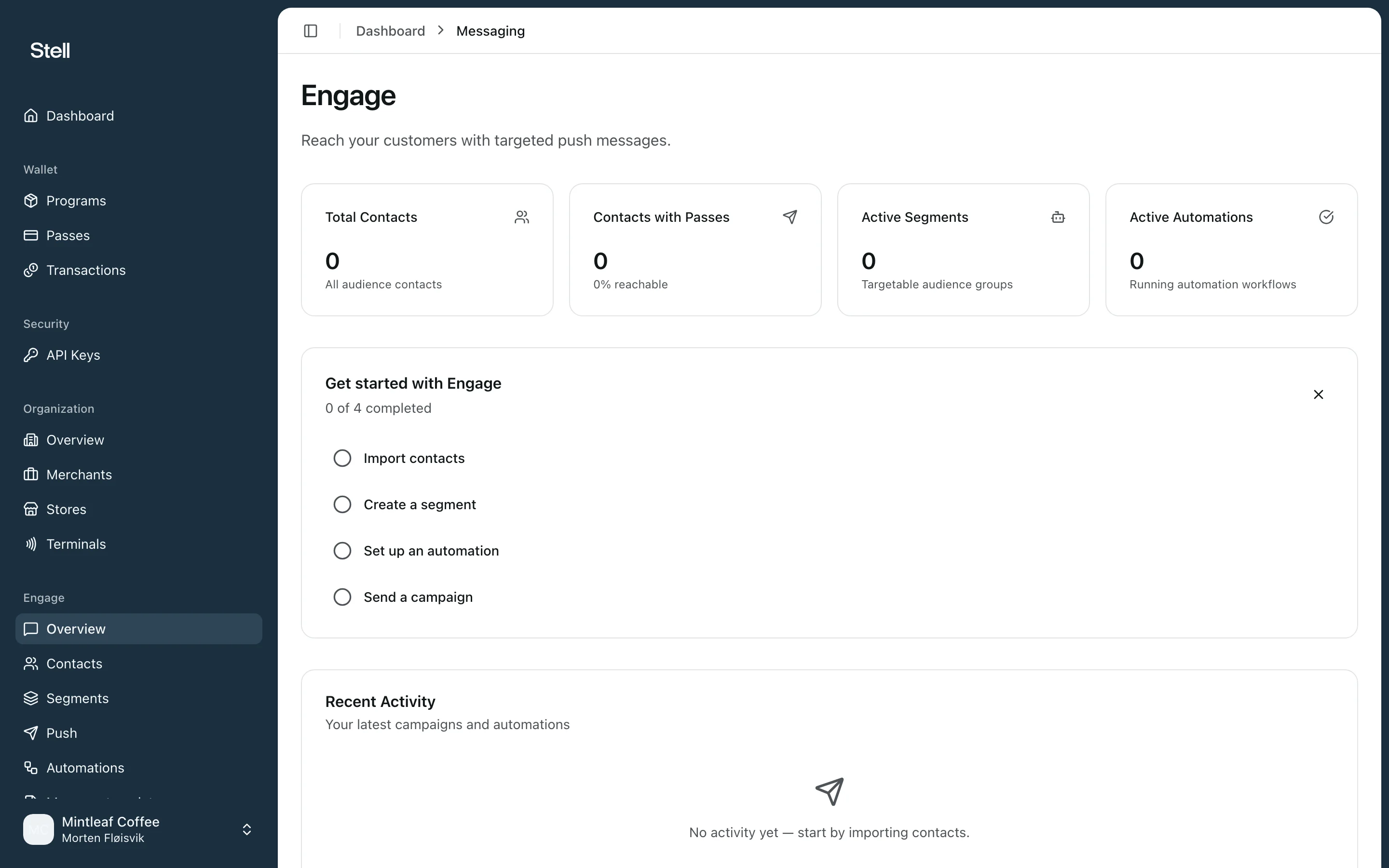Click the Organization Overview building icon
The width and height of the screenshot is (1389, 868).
click(x=31, y=440)
